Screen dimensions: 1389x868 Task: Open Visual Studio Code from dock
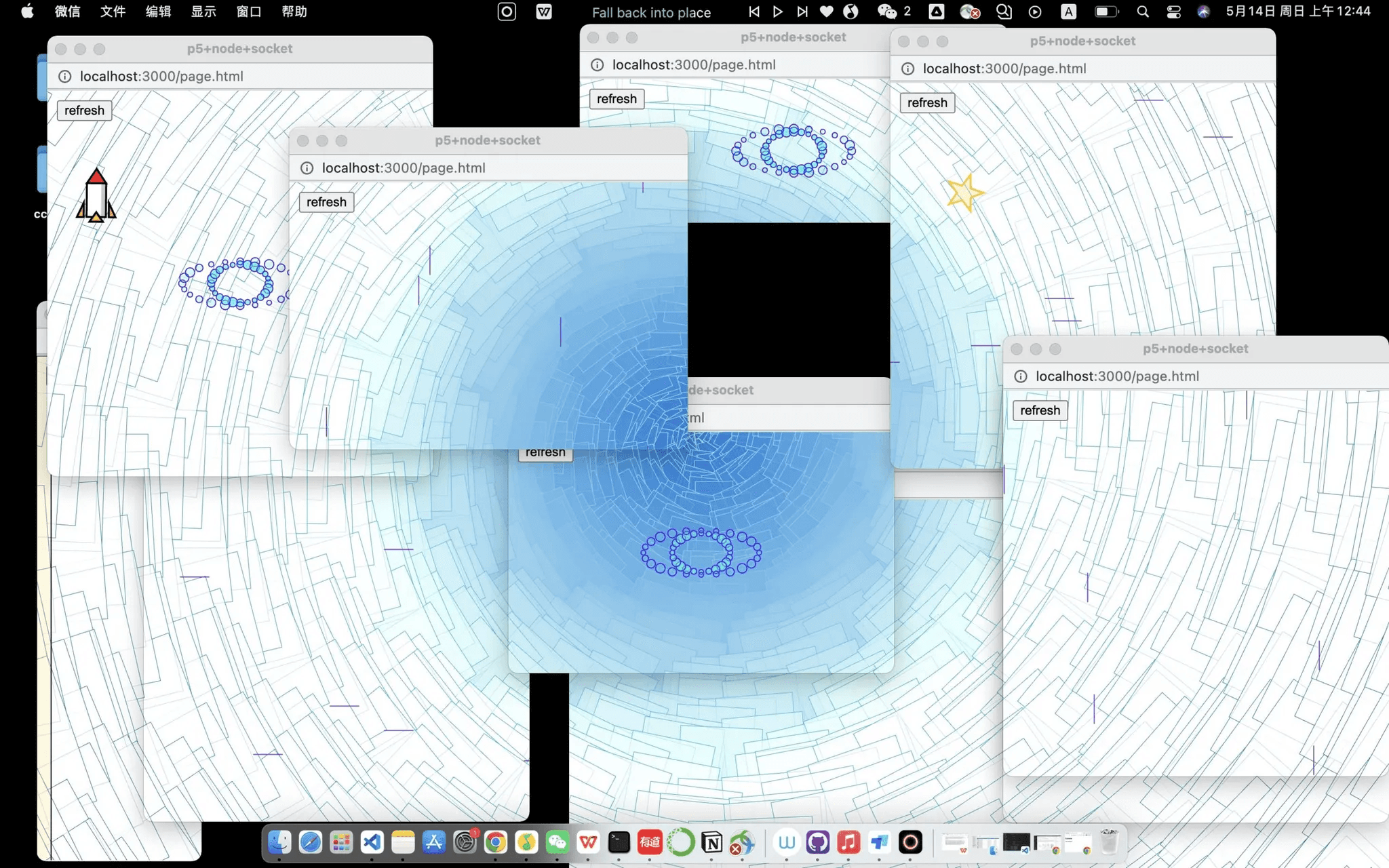coord(372,842)
